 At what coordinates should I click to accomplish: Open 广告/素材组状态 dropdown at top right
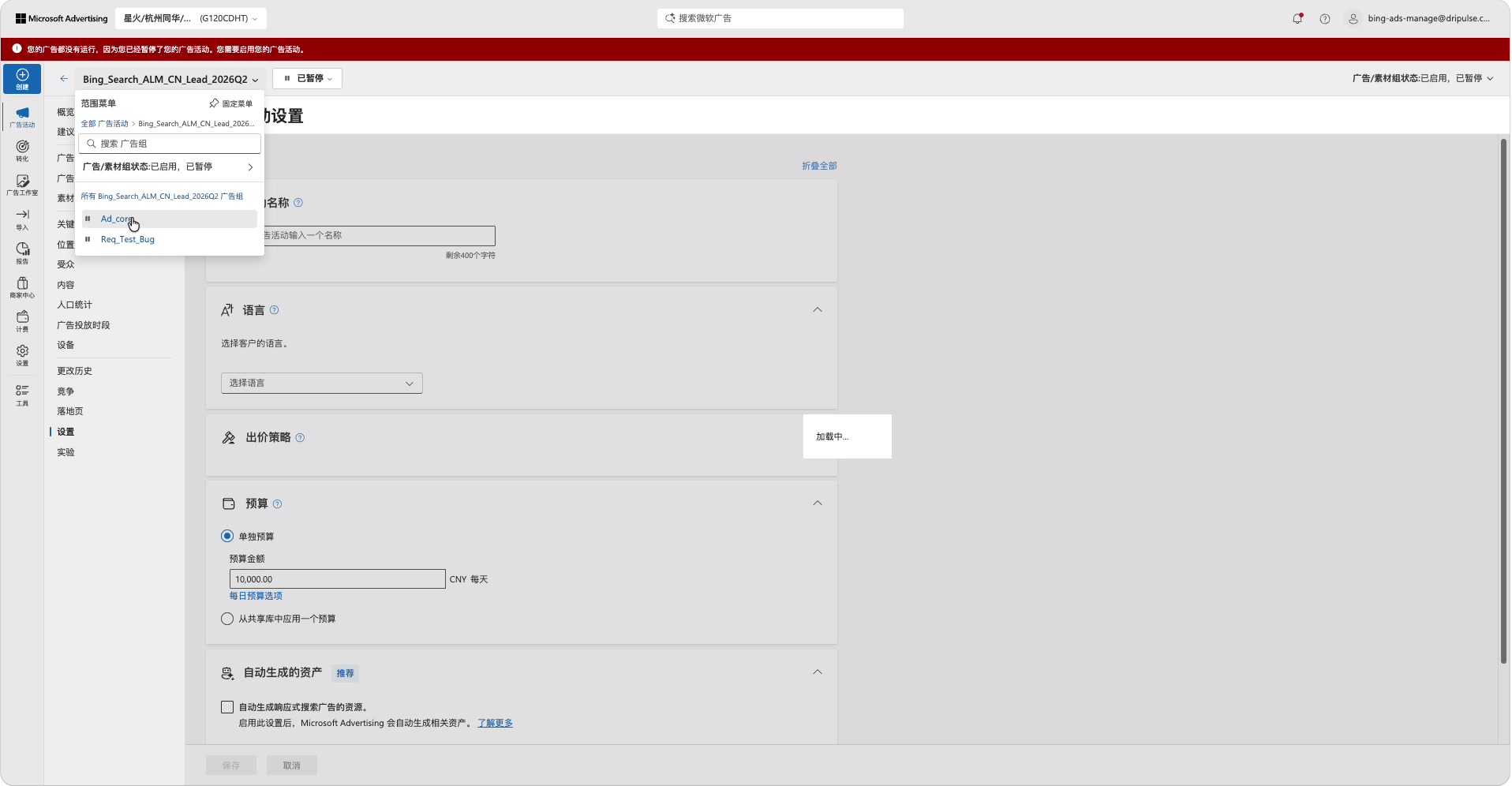(1423, 78)
